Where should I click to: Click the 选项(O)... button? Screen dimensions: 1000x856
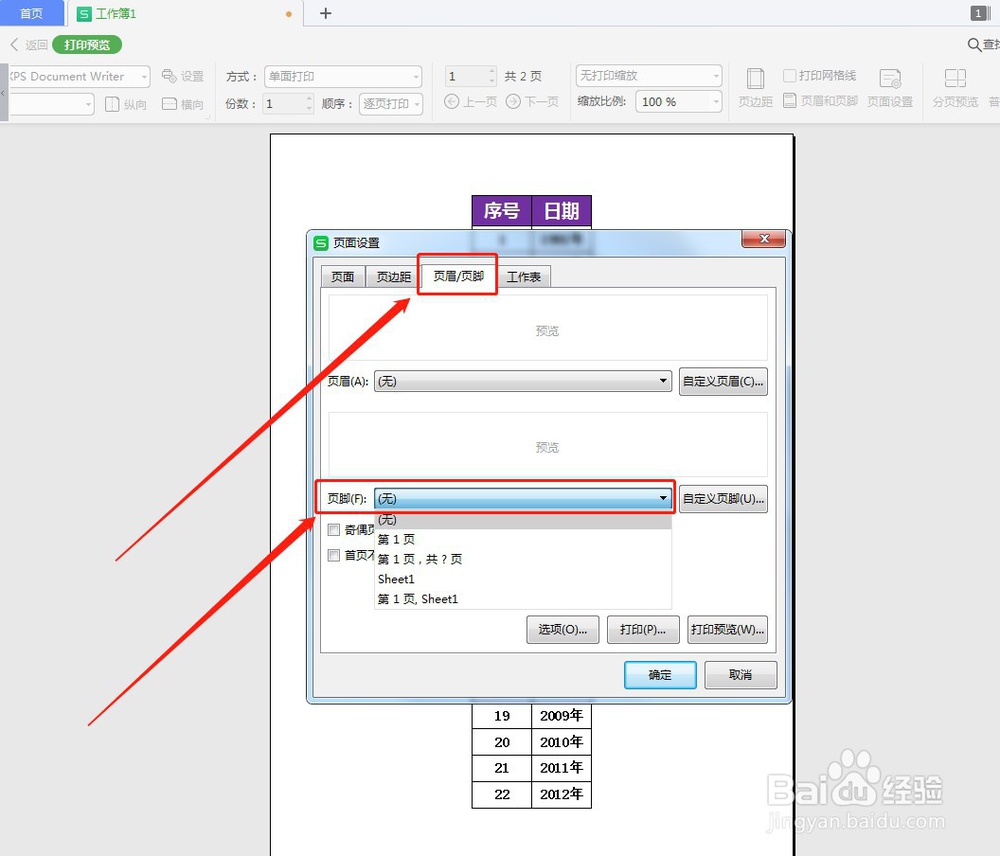tap(562, 630)
